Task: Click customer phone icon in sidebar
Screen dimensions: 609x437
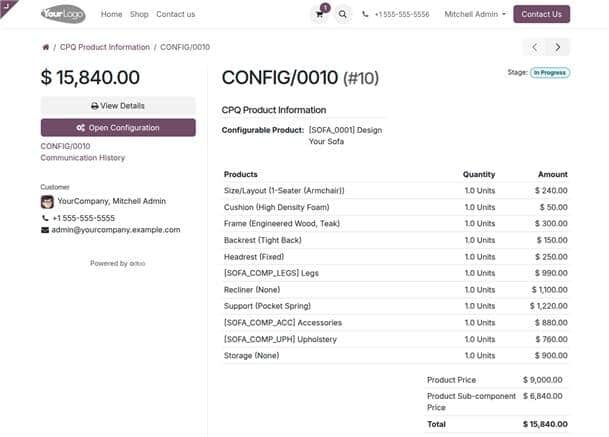Action: [x=45, y=218]
